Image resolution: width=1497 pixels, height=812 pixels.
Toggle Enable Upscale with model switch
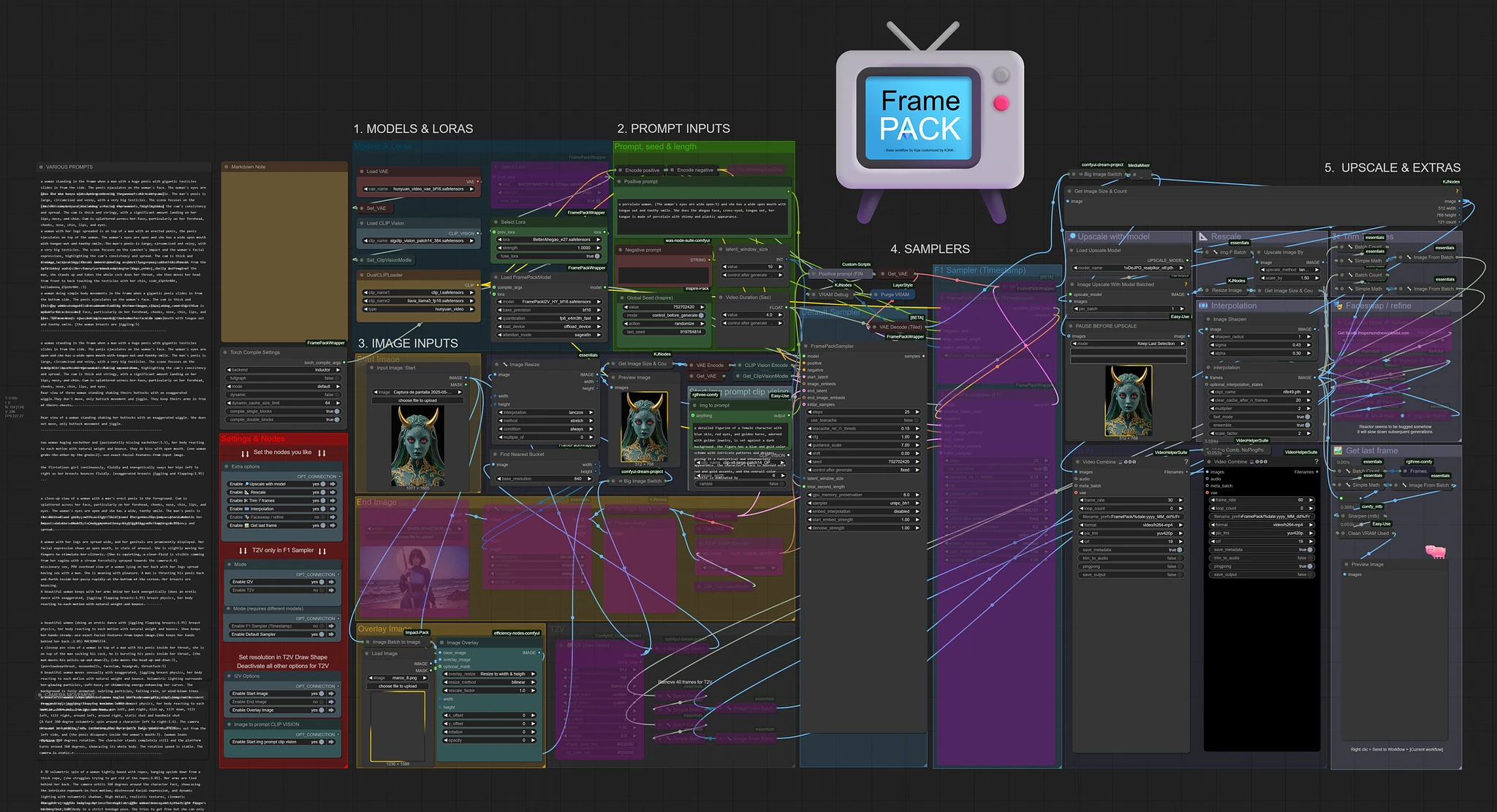321,484
